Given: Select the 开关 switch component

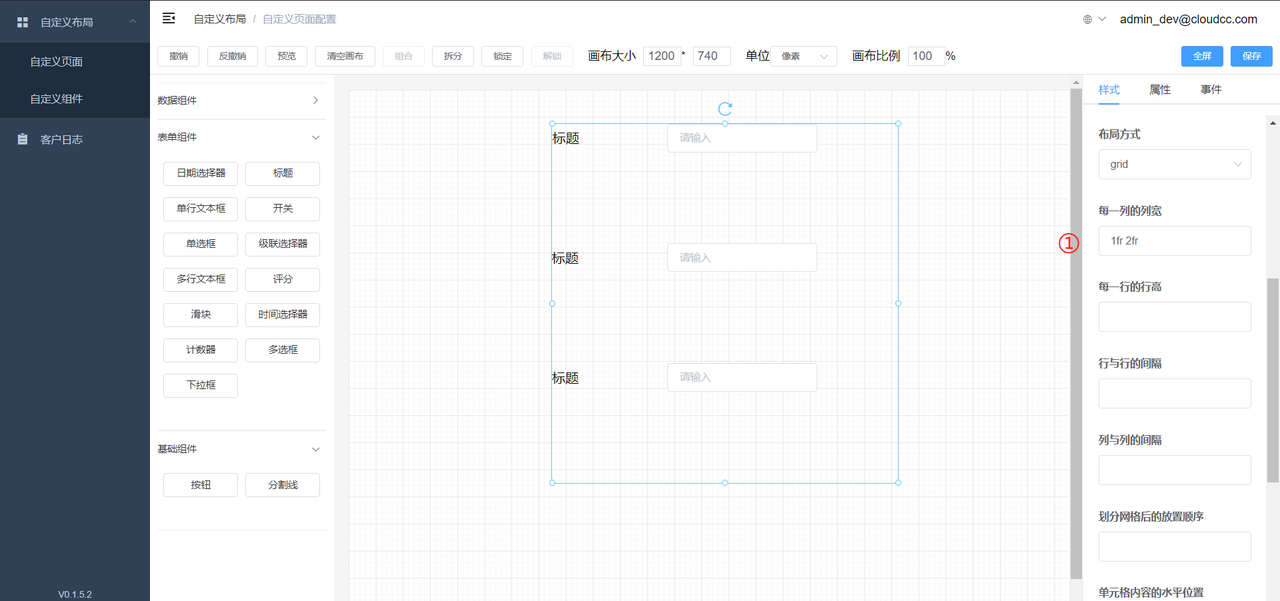Looking at the screenshot, I should [x=282, y=209].
